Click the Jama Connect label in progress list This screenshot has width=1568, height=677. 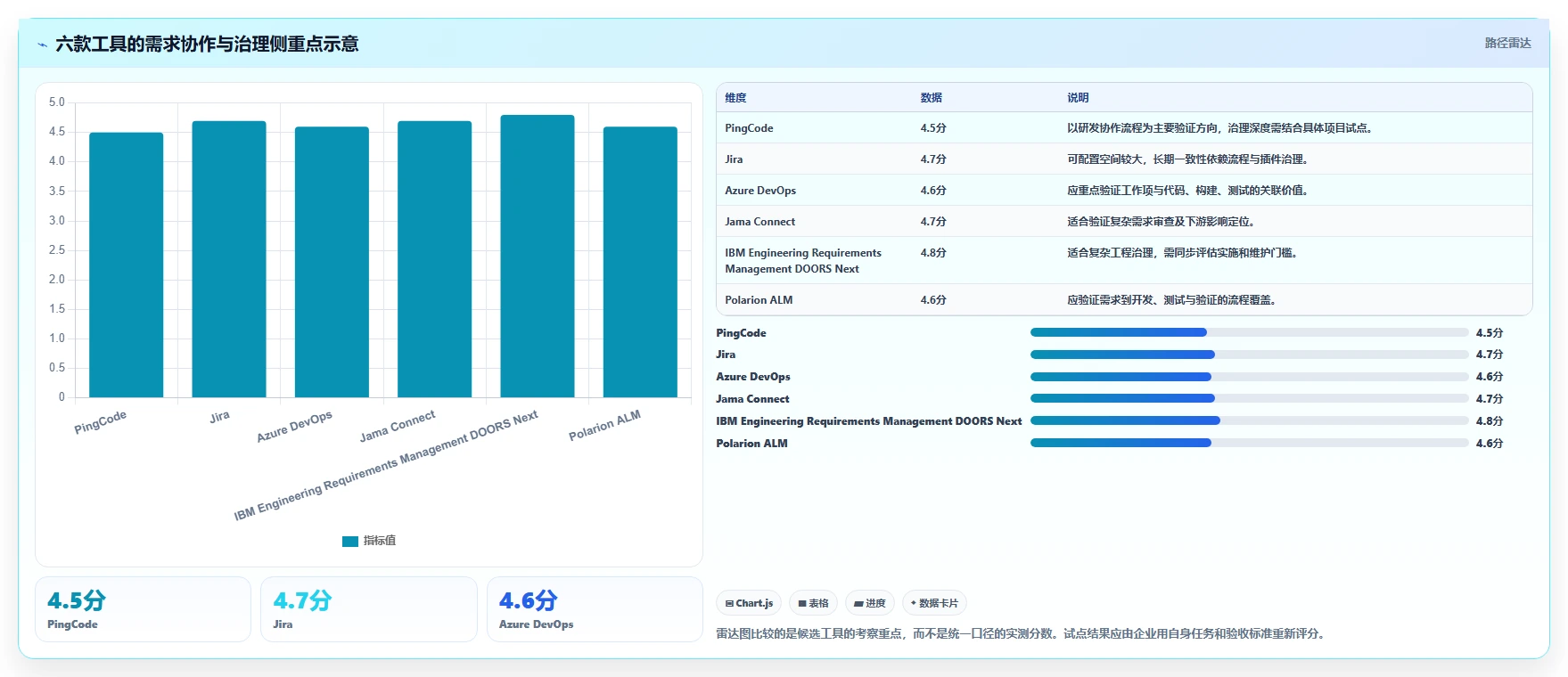(x=752, y=399)
